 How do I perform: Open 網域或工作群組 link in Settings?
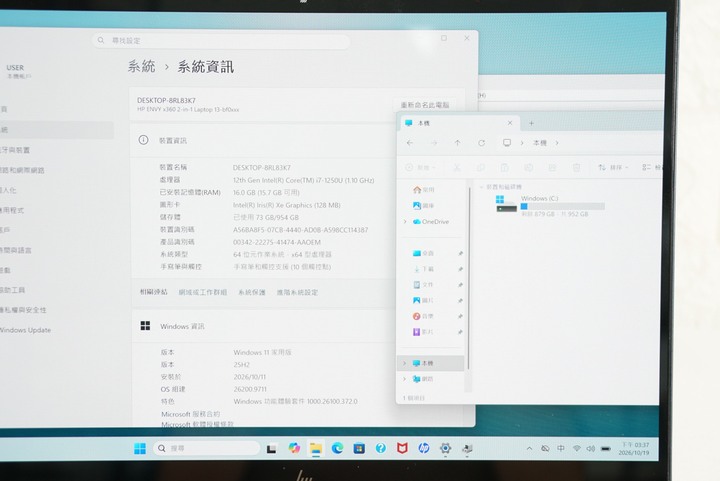(x=202, y=292)
